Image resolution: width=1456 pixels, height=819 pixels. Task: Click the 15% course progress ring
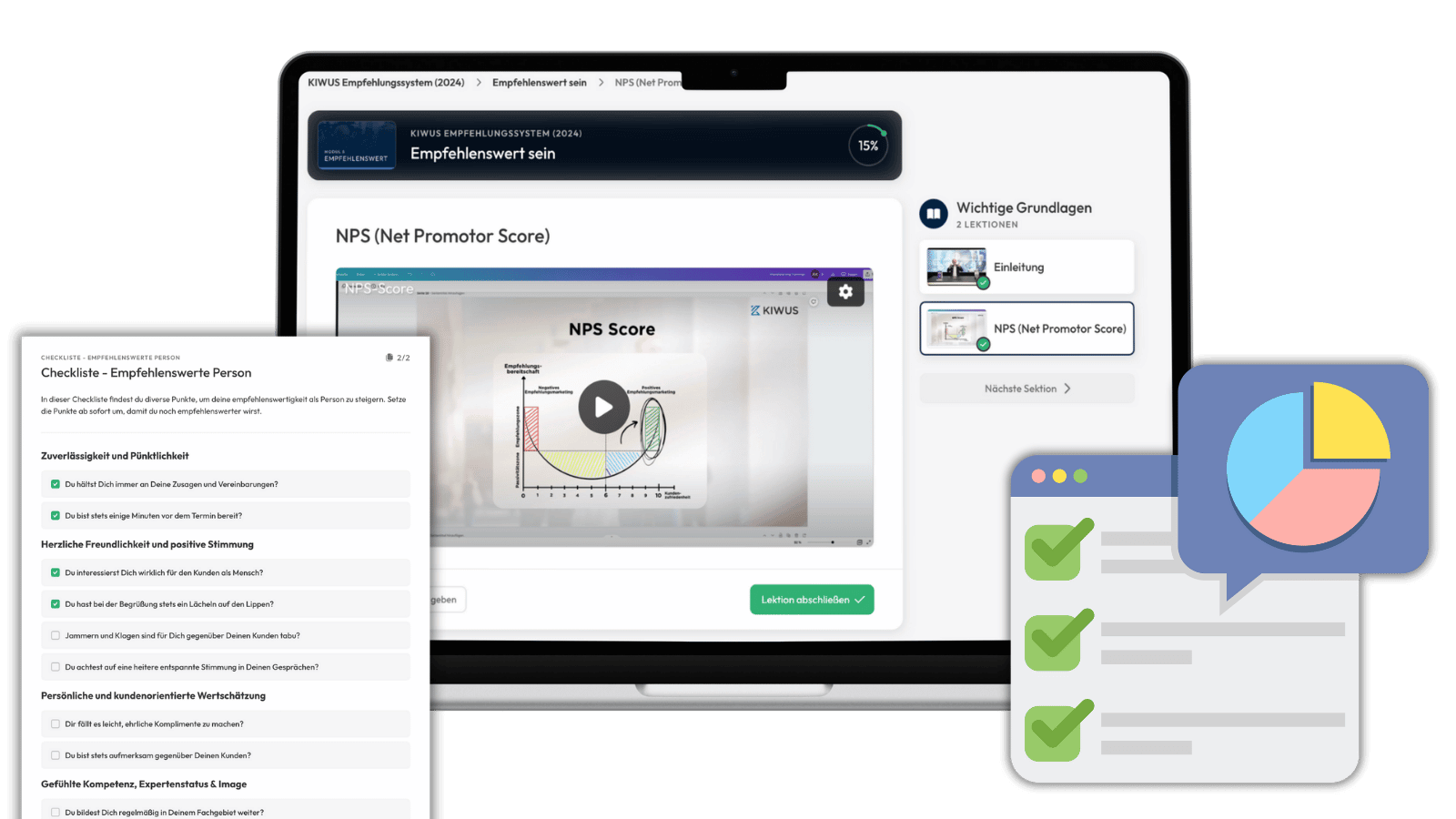click(x=868, y=146)
